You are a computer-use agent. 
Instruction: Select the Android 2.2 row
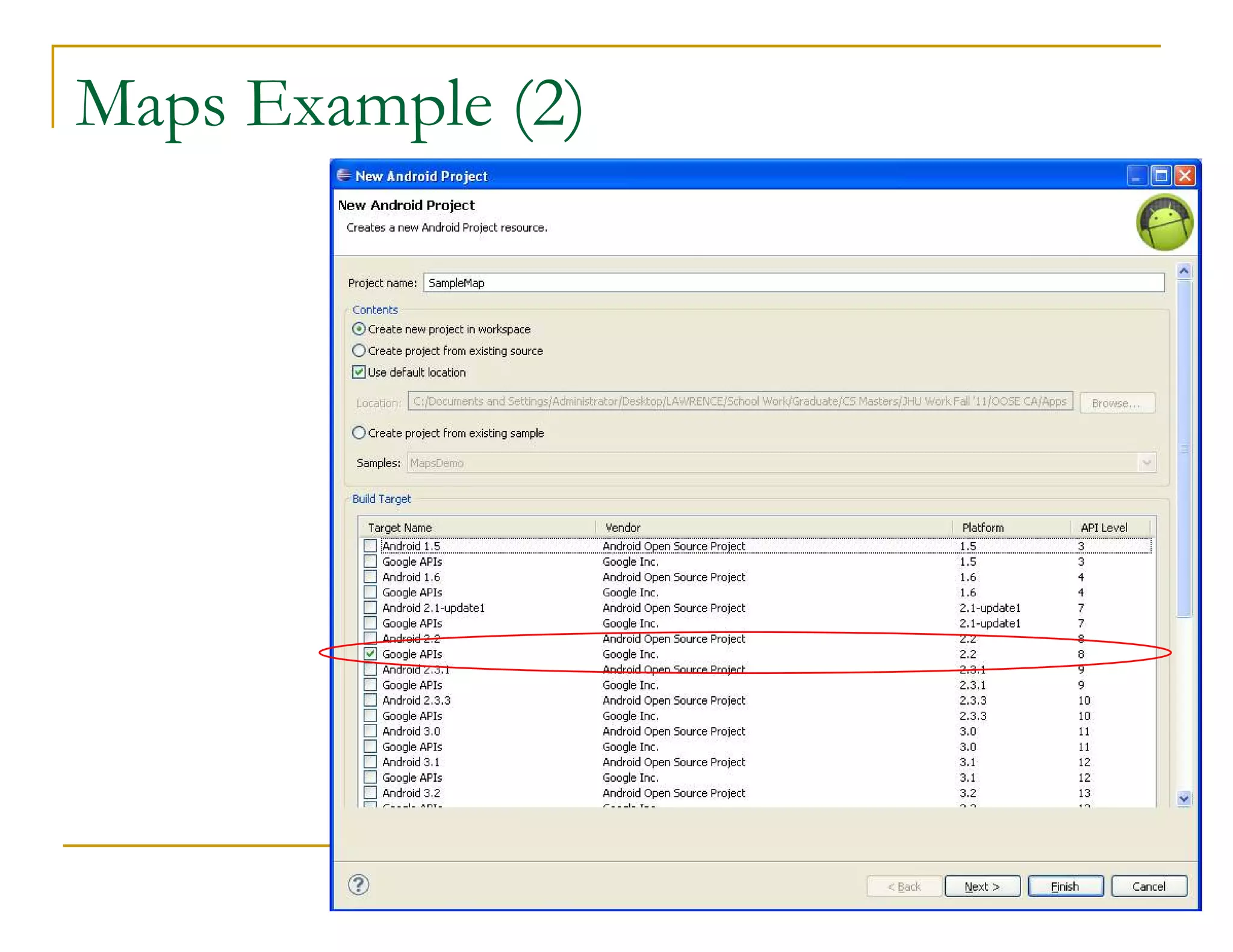(x=757, y=638)
